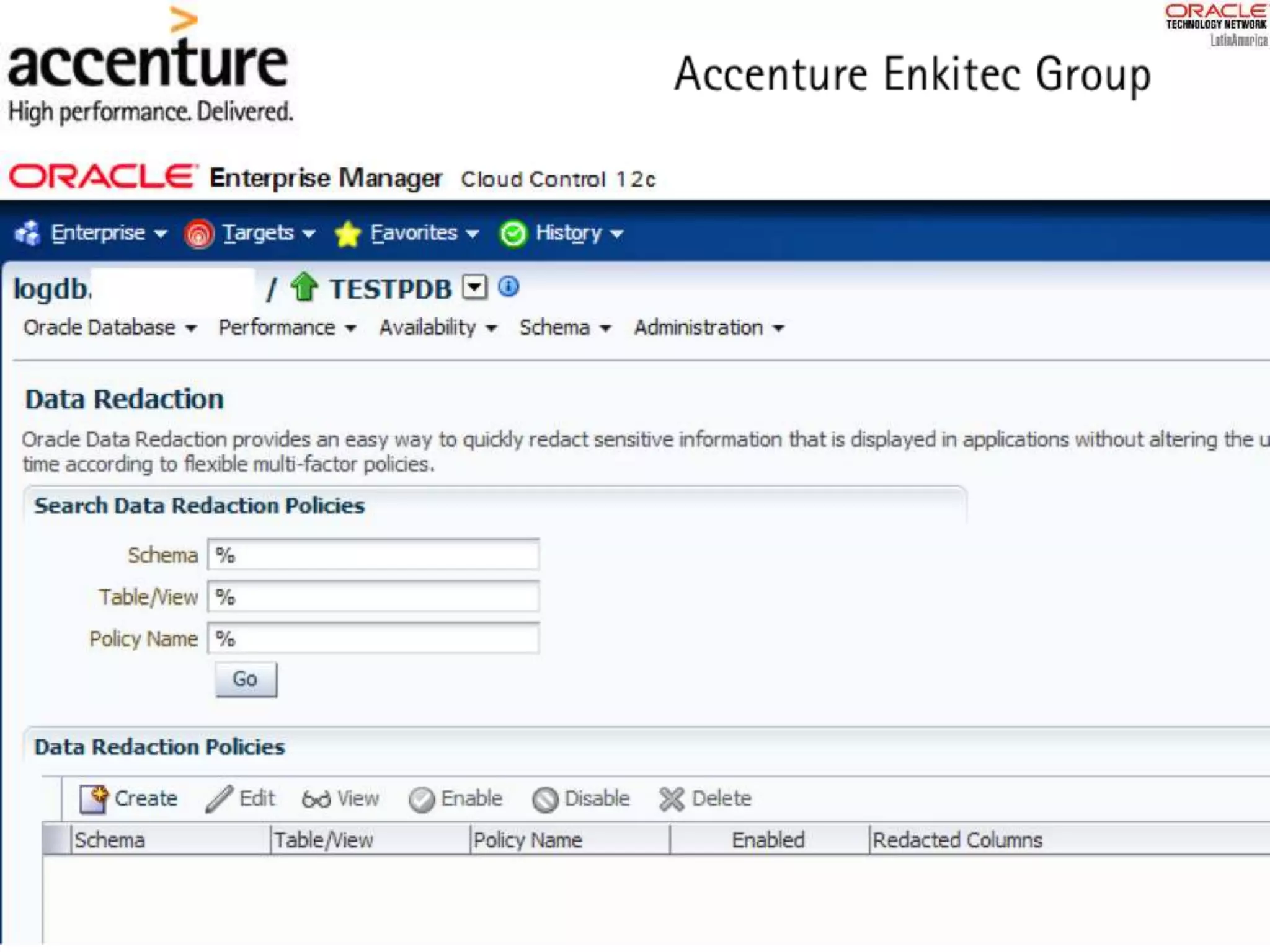The height and width of the screenshot is (952, 1270).
Task: Open the TESTPDB target dropdown box
Action: (x=475, y=288)
